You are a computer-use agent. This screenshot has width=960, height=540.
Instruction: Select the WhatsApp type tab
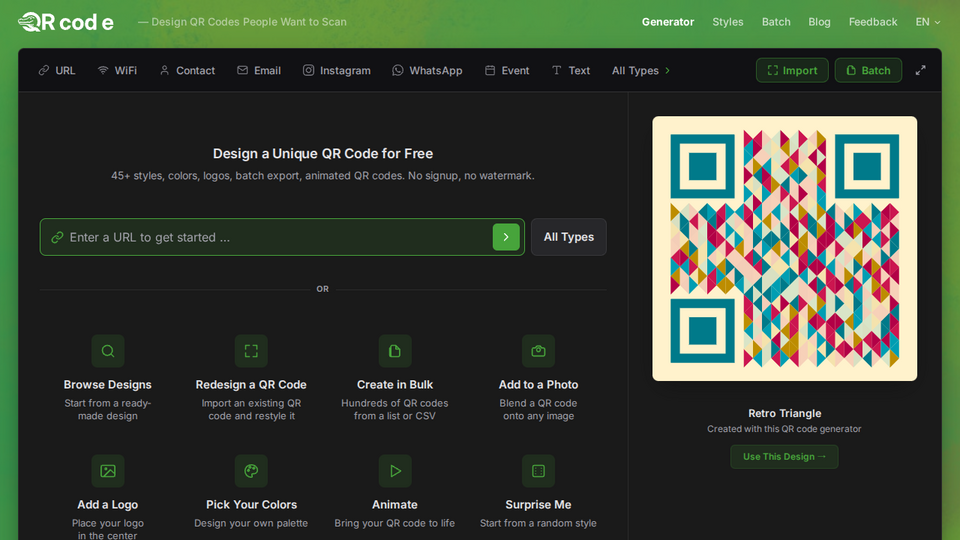(x=427, y=70)
